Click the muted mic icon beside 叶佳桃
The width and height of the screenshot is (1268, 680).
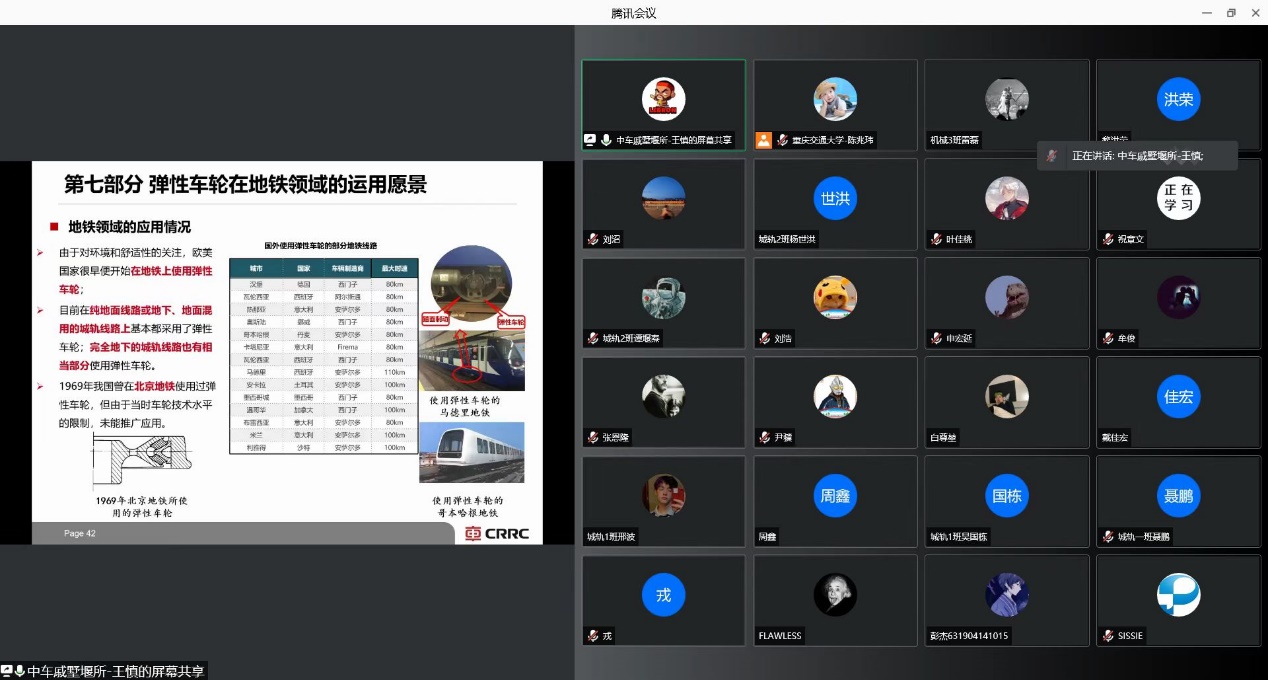(936, 240)
